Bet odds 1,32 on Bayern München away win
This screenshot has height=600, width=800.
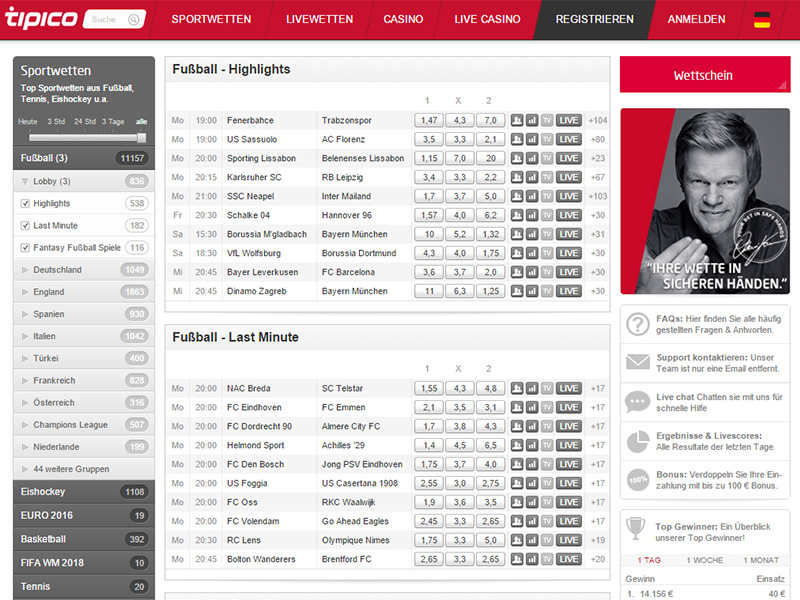[x=490, y=234]
